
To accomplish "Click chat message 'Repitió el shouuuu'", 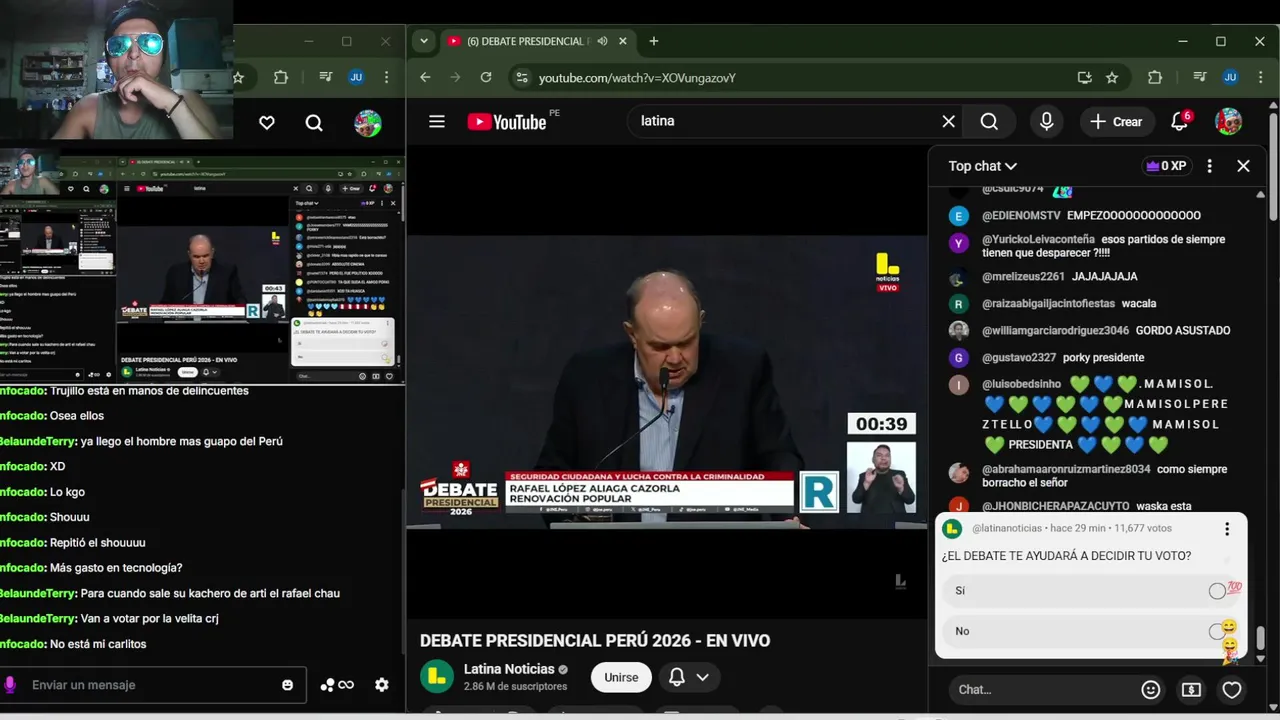I will (97, 542).
